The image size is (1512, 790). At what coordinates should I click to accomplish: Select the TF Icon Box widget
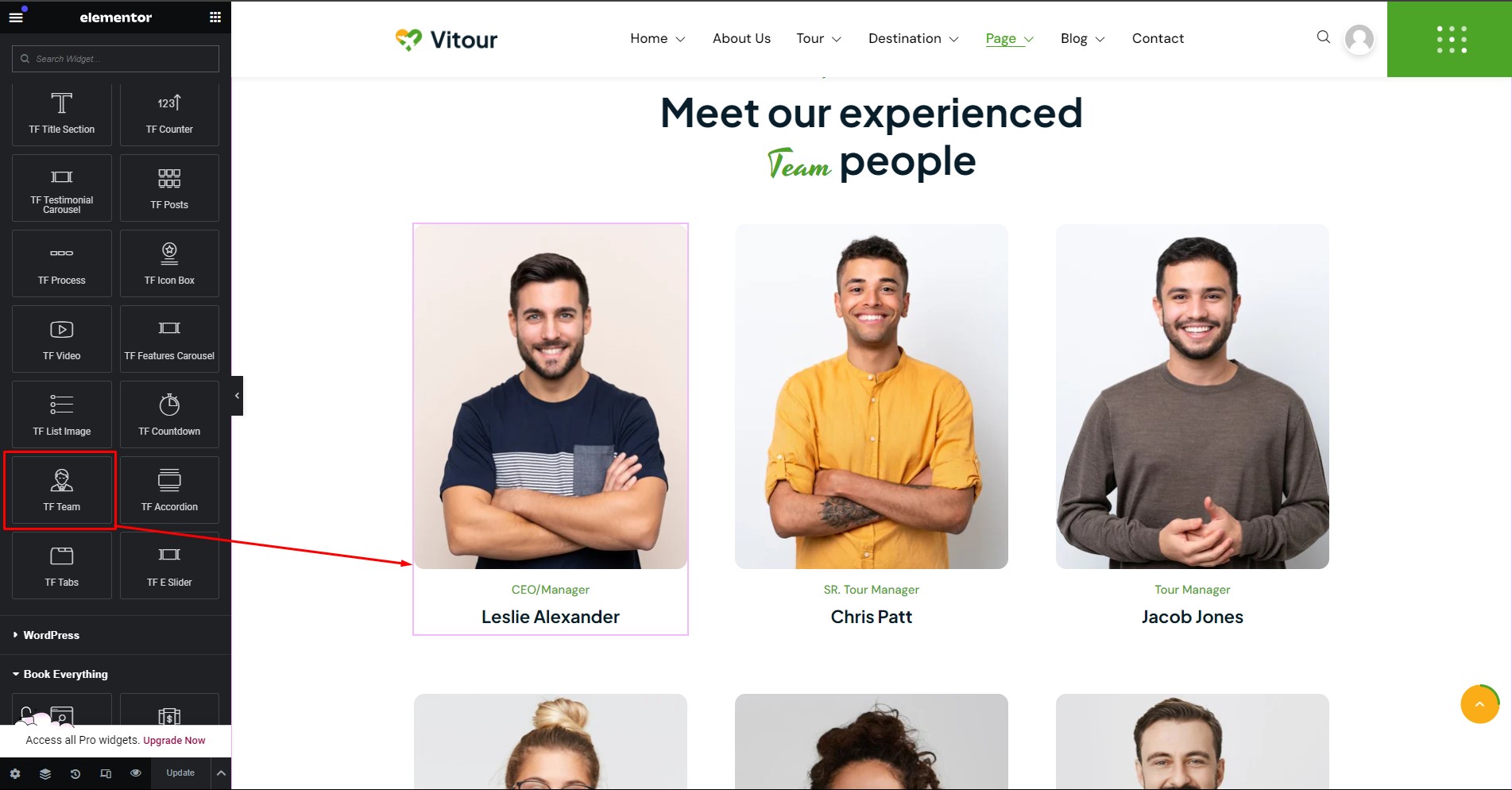click(169, 263)
